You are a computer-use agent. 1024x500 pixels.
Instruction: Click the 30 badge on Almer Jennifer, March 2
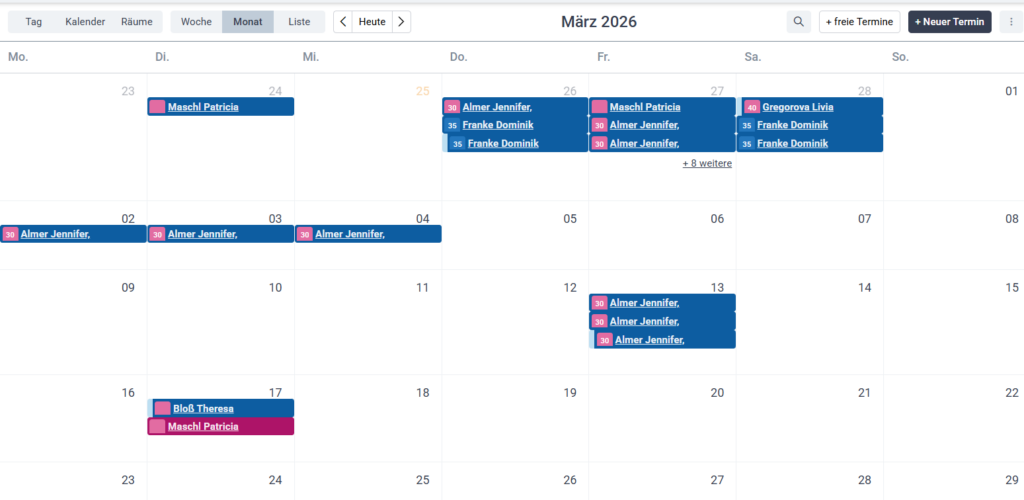pyautogui.click(x=10, y=234)
